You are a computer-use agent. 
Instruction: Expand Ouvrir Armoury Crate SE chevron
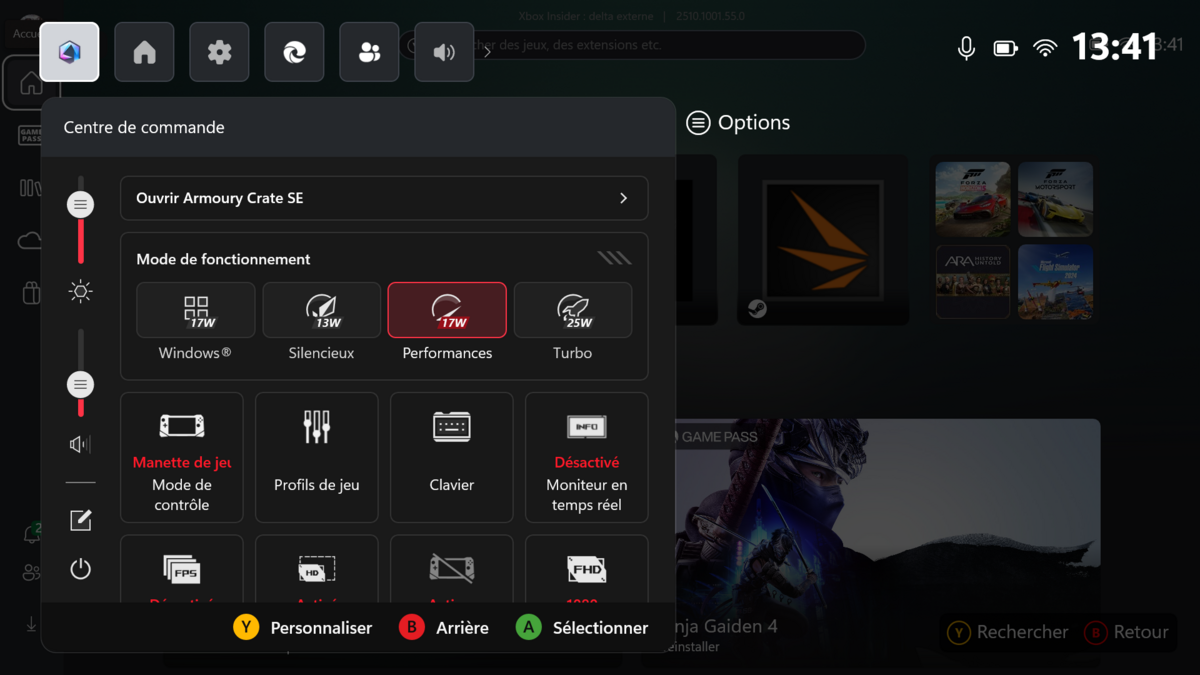coord(623,198)
